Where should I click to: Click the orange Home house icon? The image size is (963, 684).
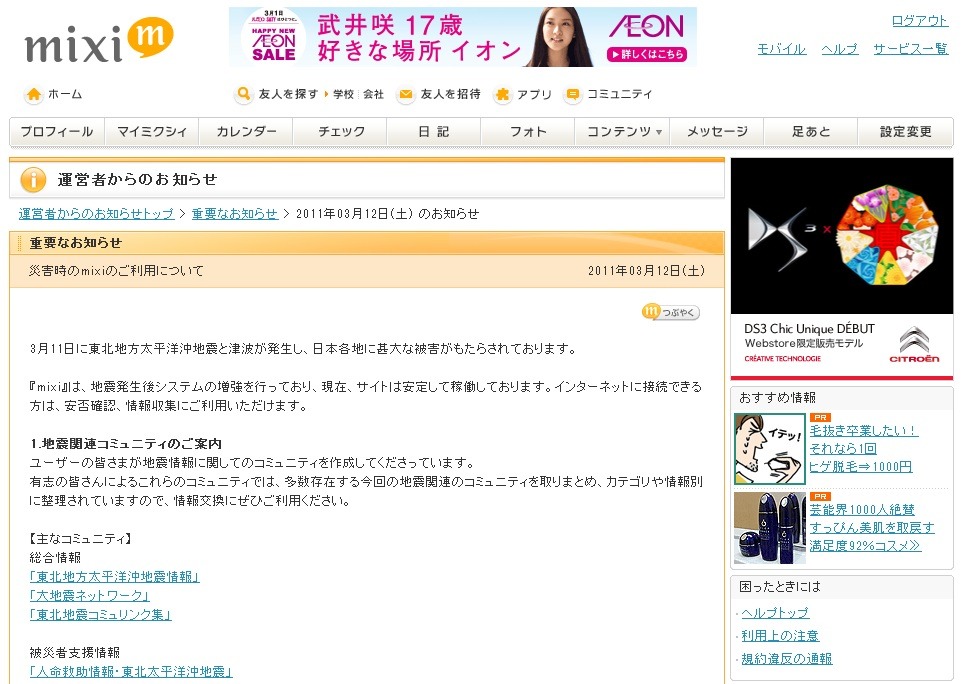[34, 95]
